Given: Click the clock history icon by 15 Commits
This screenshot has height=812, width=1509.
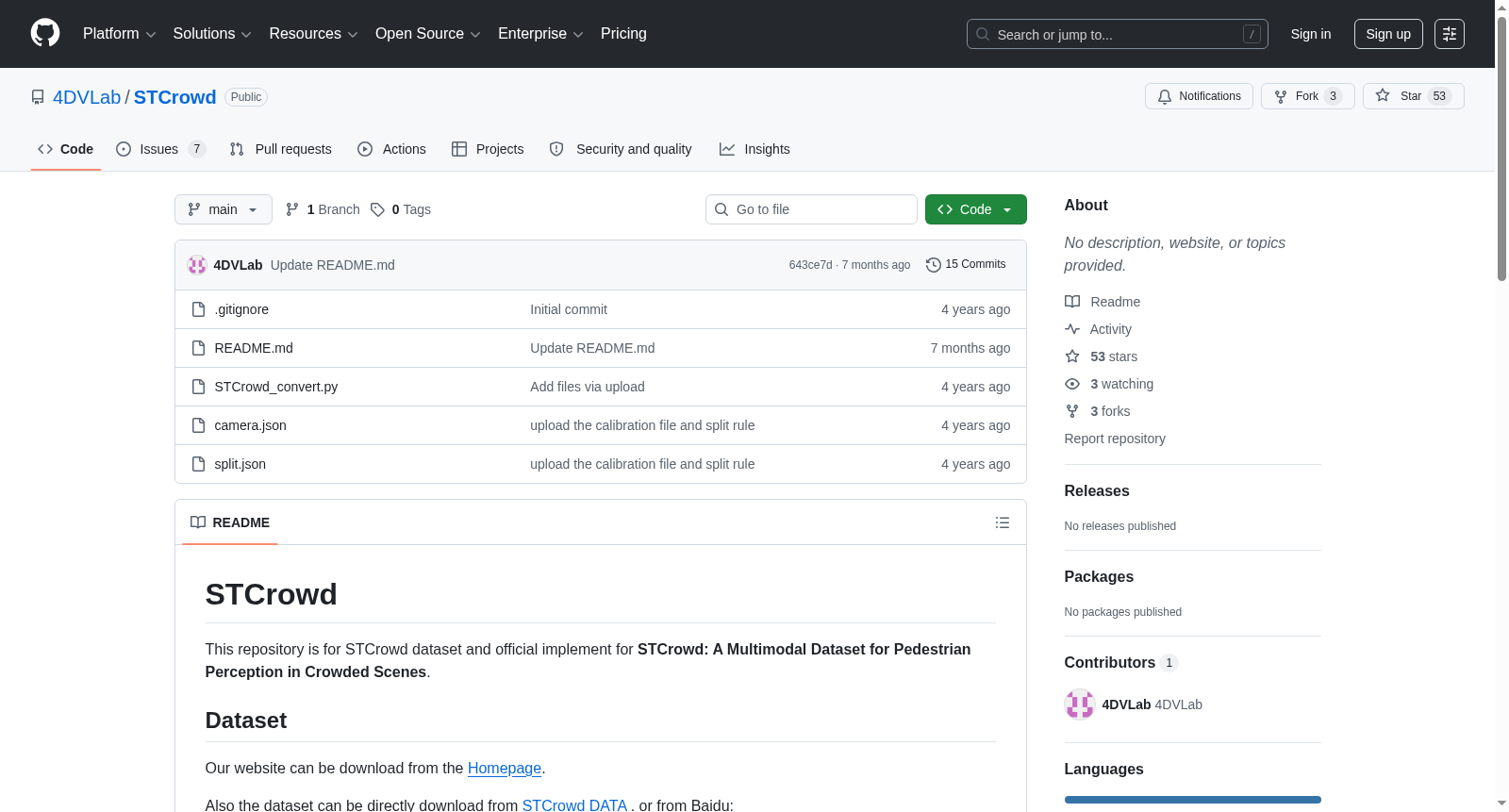Looking at the screenshot, I should pos(934,265).
